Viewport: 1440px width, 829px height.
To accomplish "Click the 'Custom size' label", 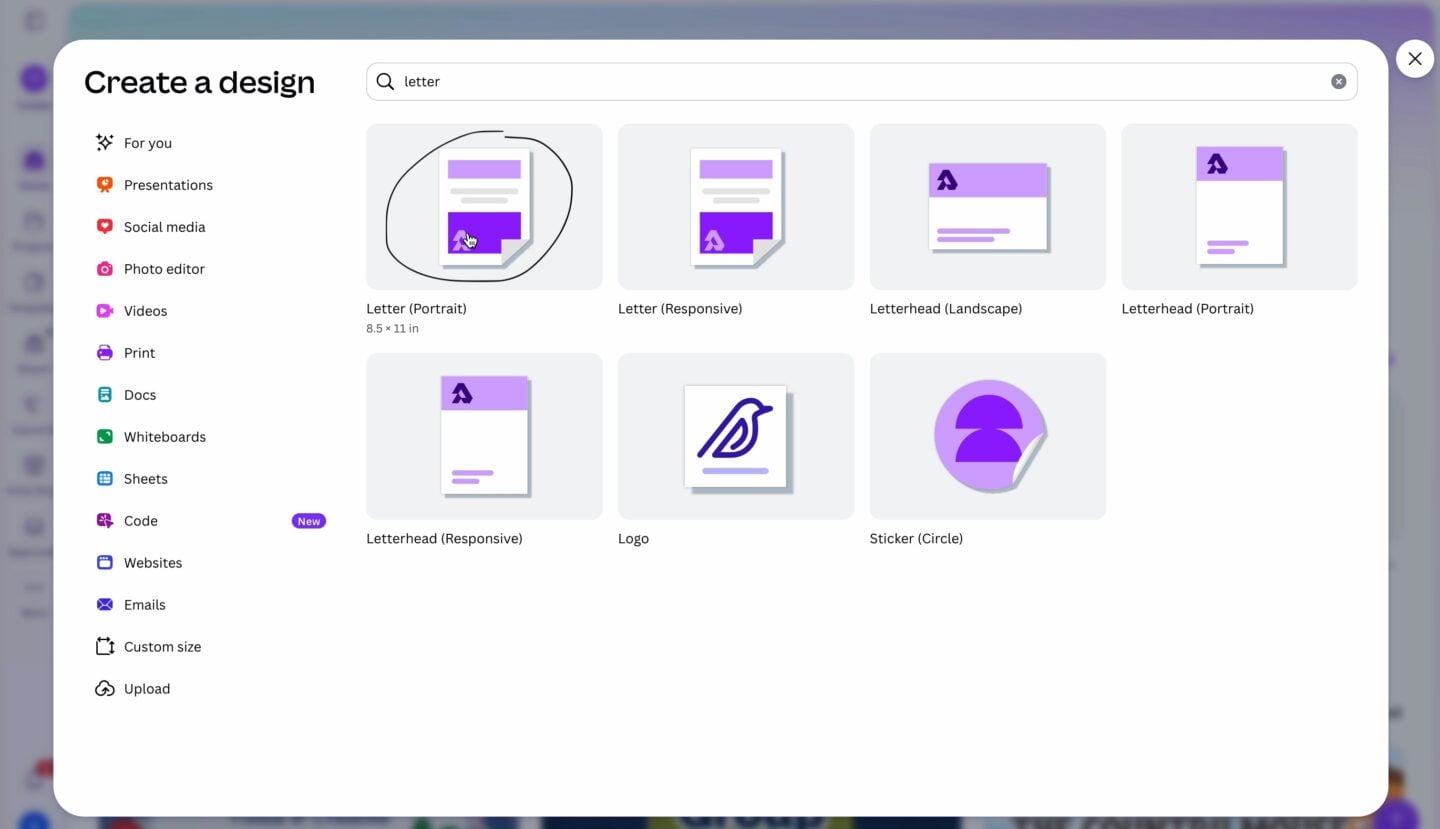I will pos(162,647).
